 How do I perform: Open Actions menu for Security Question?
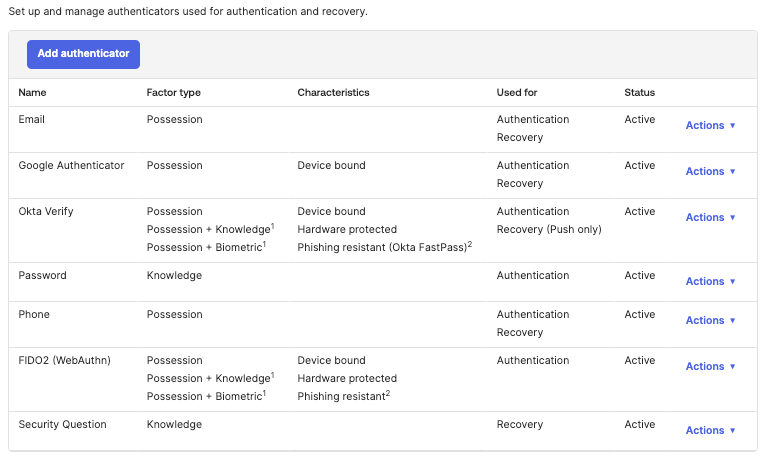click(x=710, y=431)
